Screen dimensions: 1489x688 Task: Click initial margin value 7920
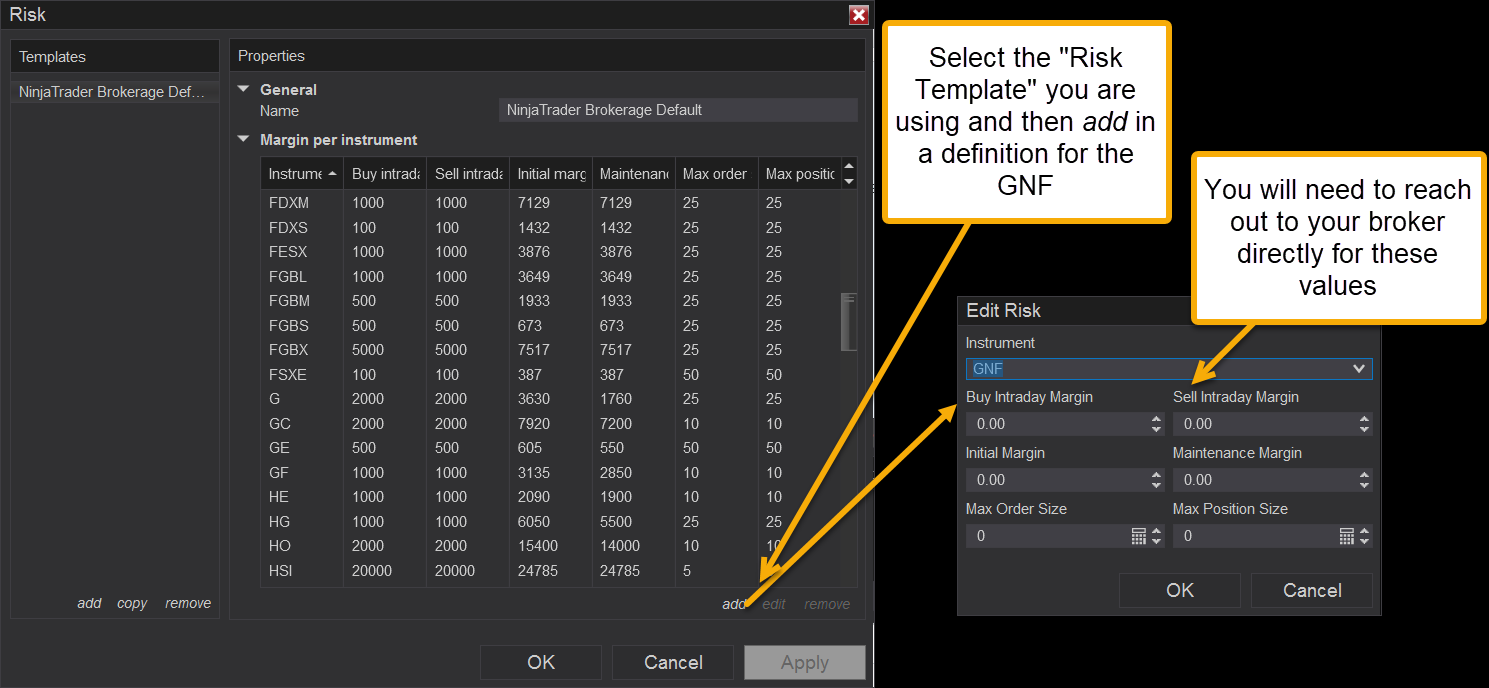(x=534, y=424)
